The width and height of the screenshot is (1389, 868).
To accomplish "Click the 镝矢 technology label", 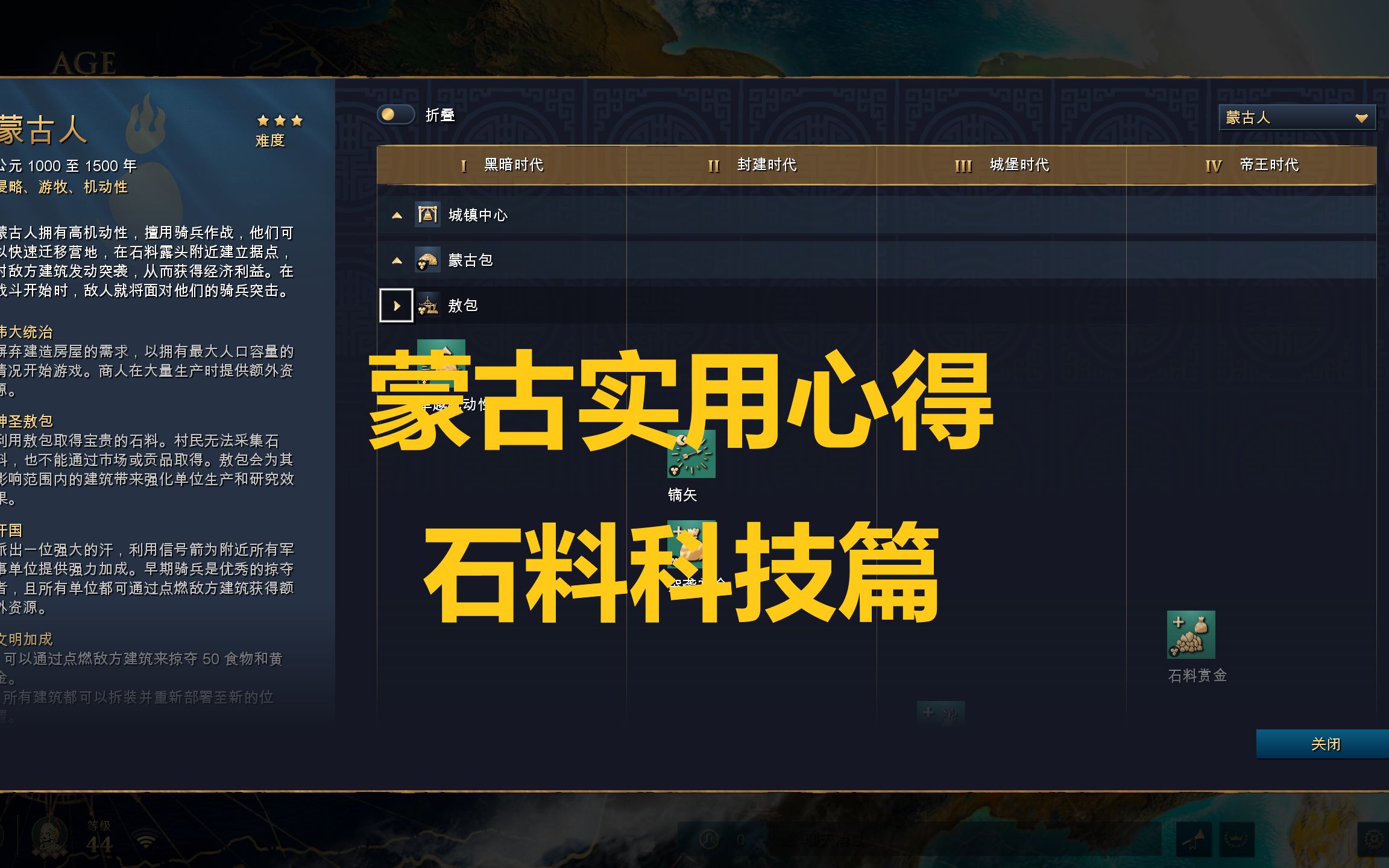I will pos(682,495).
